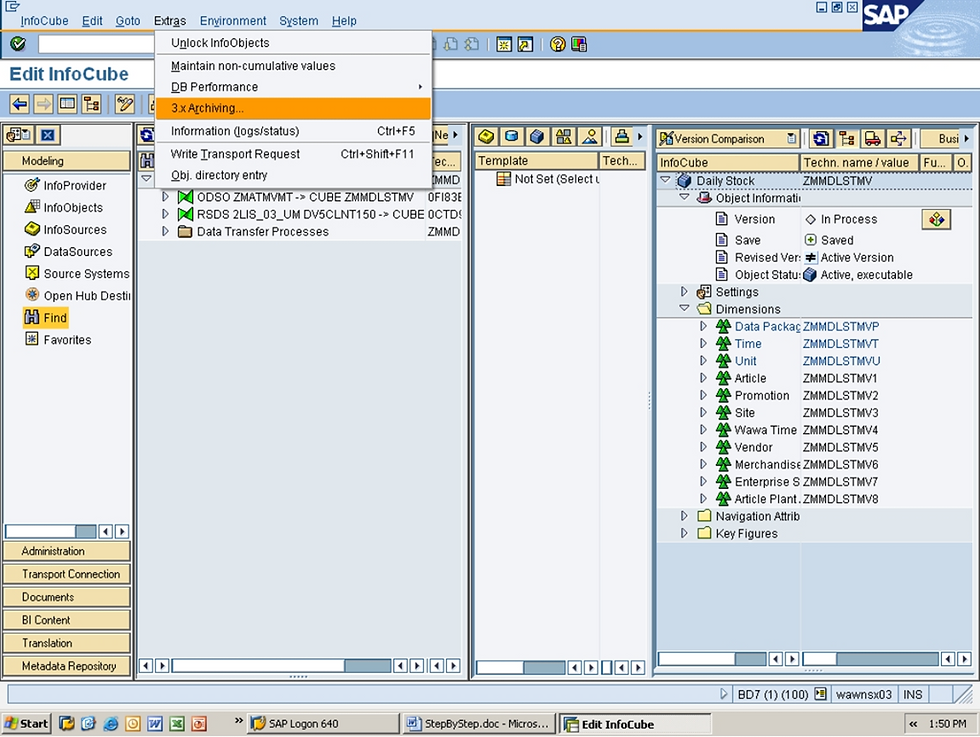Switch to StepByStep.doc in the taskbar

[x=479, y=724]
